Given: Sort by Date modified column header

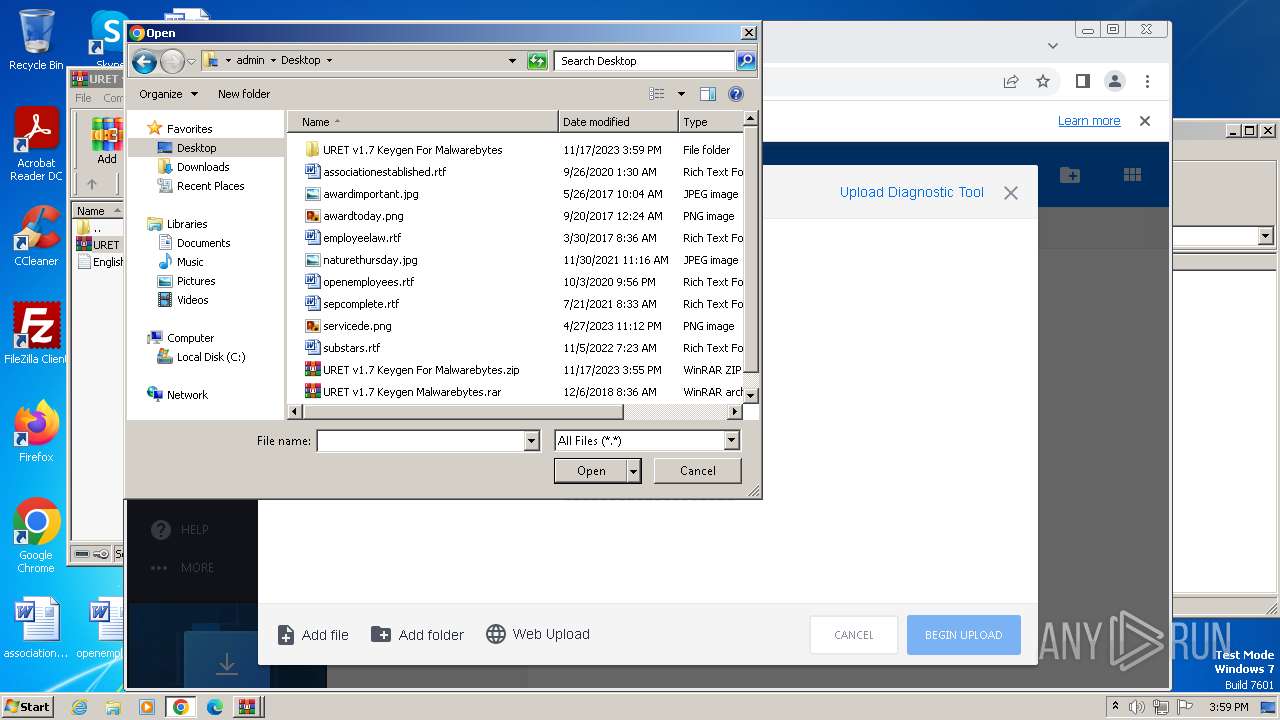Looking at the screenshot, I should point(618,122).
